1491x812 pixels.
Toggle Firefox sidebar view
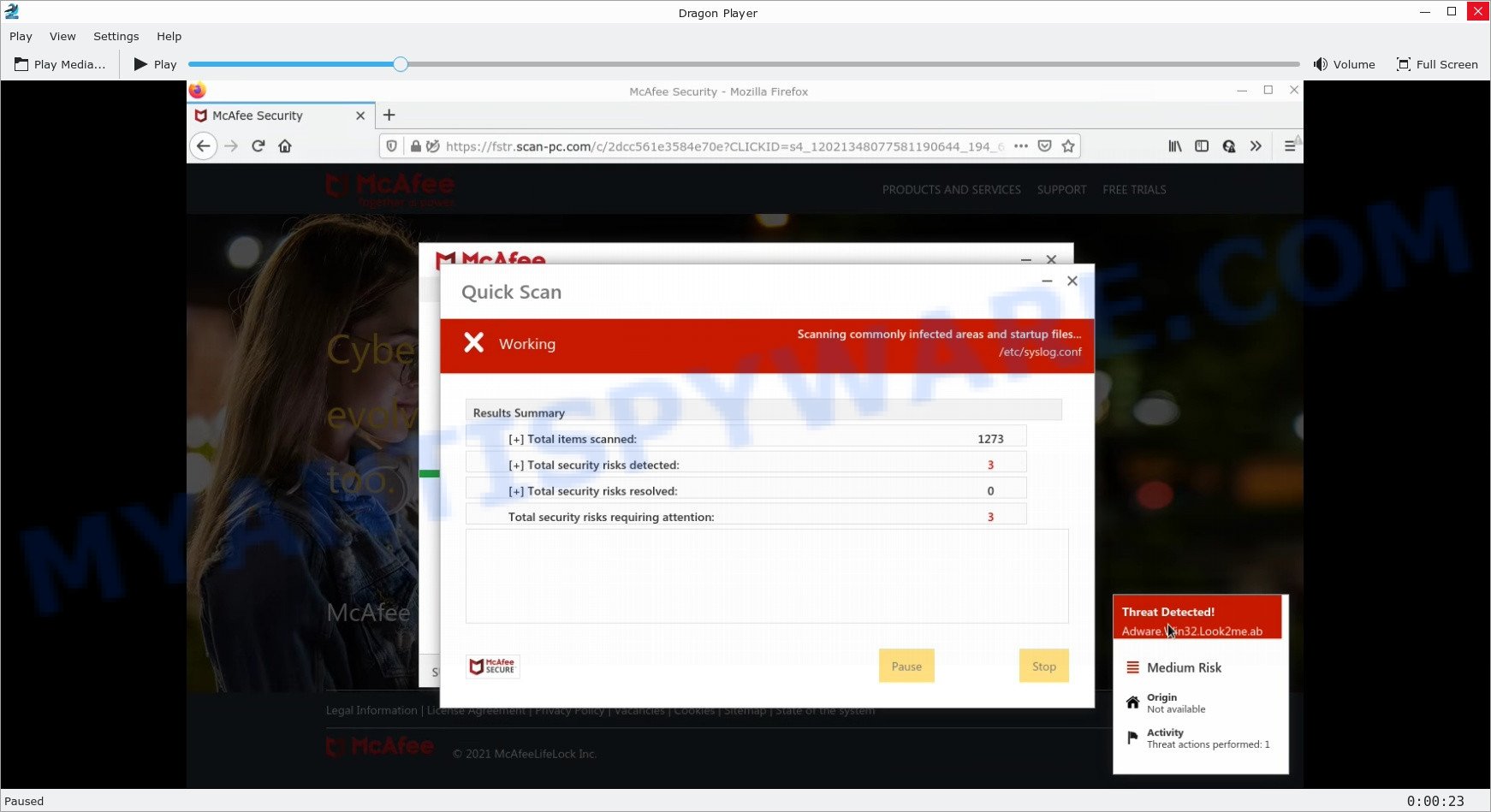1202,146
